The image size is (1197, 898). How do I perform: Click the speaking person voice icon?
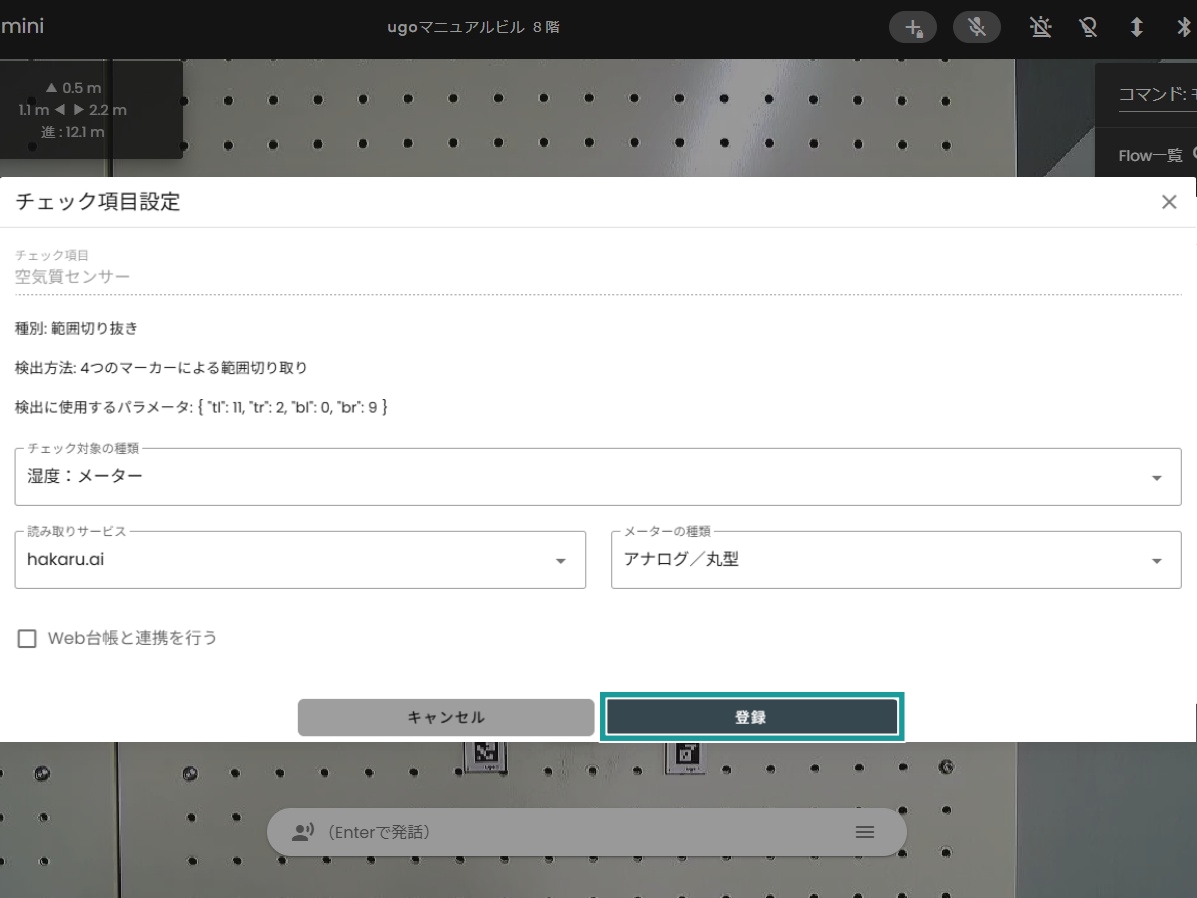tap(302, 832)
